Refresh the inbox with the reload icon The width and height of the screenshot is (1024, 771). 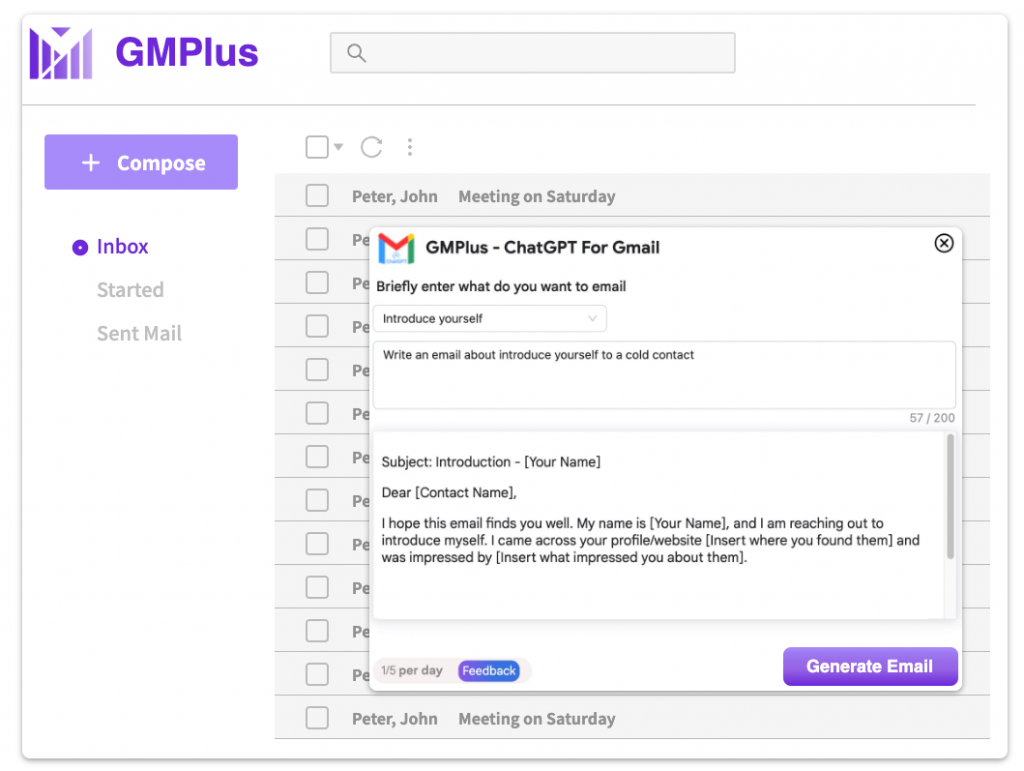coord(371,146)
